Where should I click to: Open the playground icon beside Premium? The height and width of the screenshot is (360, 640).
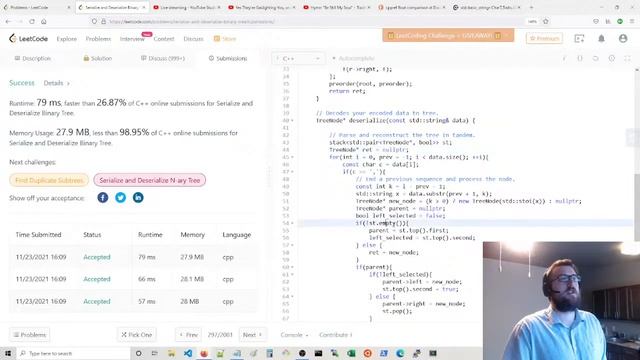click(579, 38)
